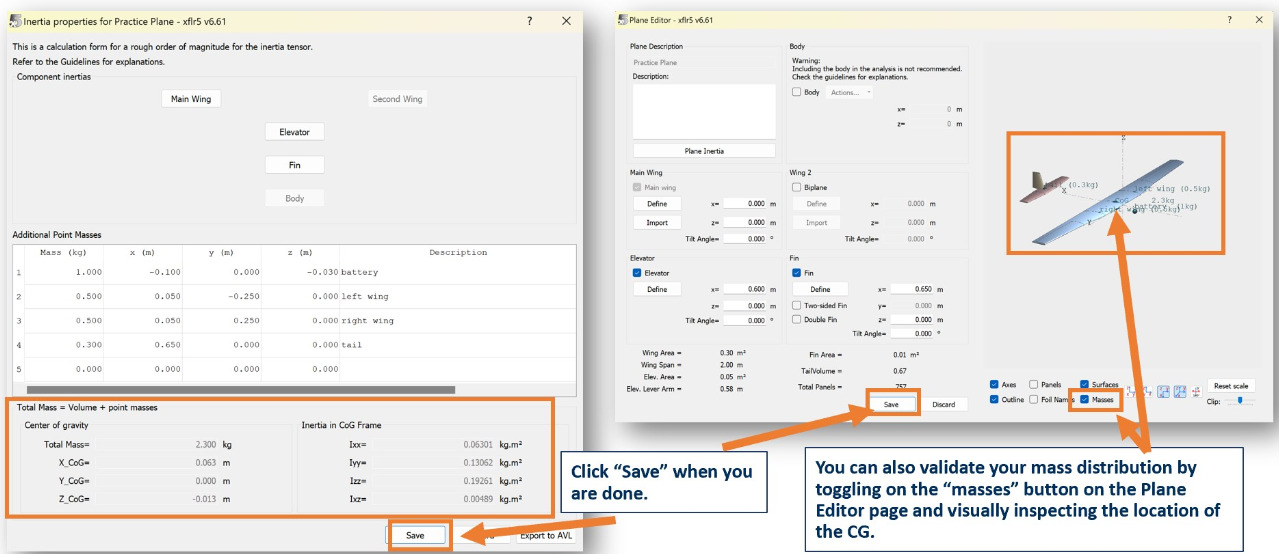Click the fourth view-axis icon beside Reset scale
This screenshot has width=1280, height=554.
1180,391
